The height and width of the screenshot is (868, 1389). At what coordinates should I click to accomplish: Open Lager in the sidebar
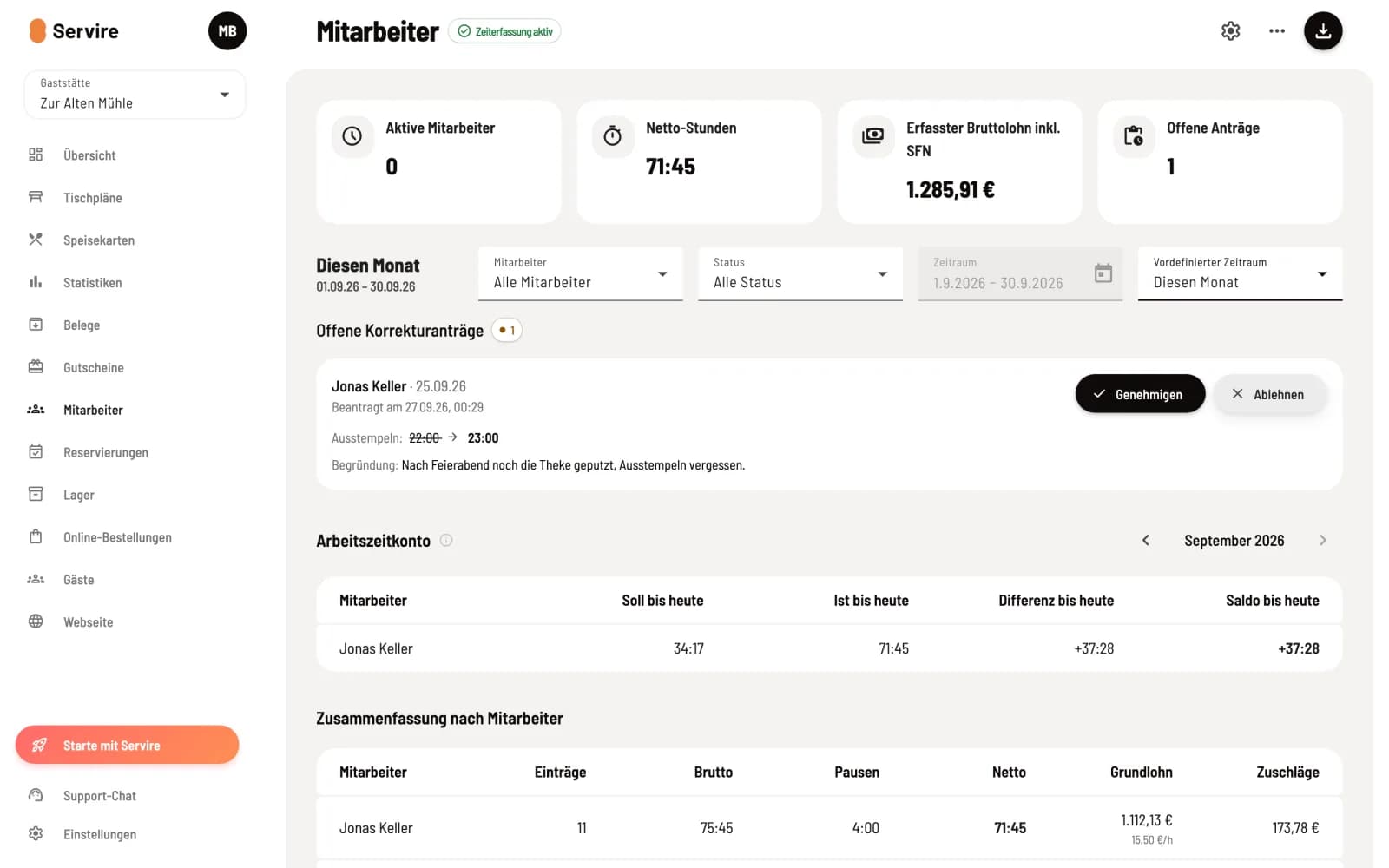78,496
